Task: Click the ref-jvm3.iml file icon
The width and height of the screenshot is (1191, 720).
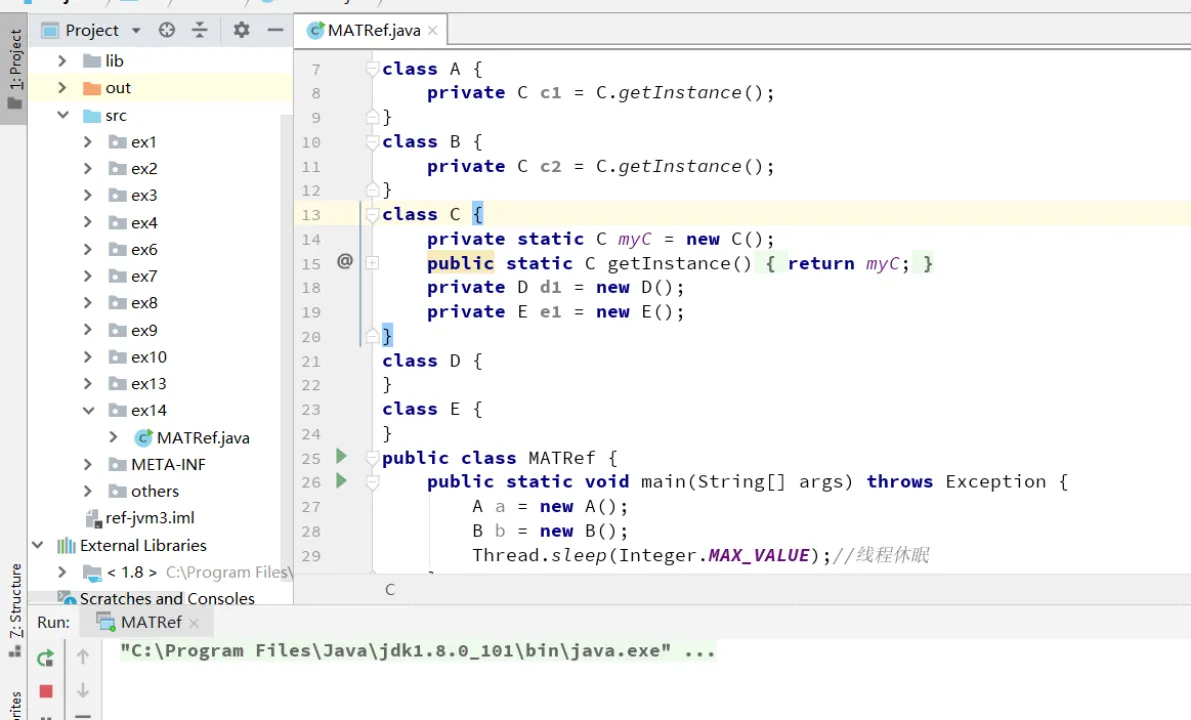Action: pos(93,518)
